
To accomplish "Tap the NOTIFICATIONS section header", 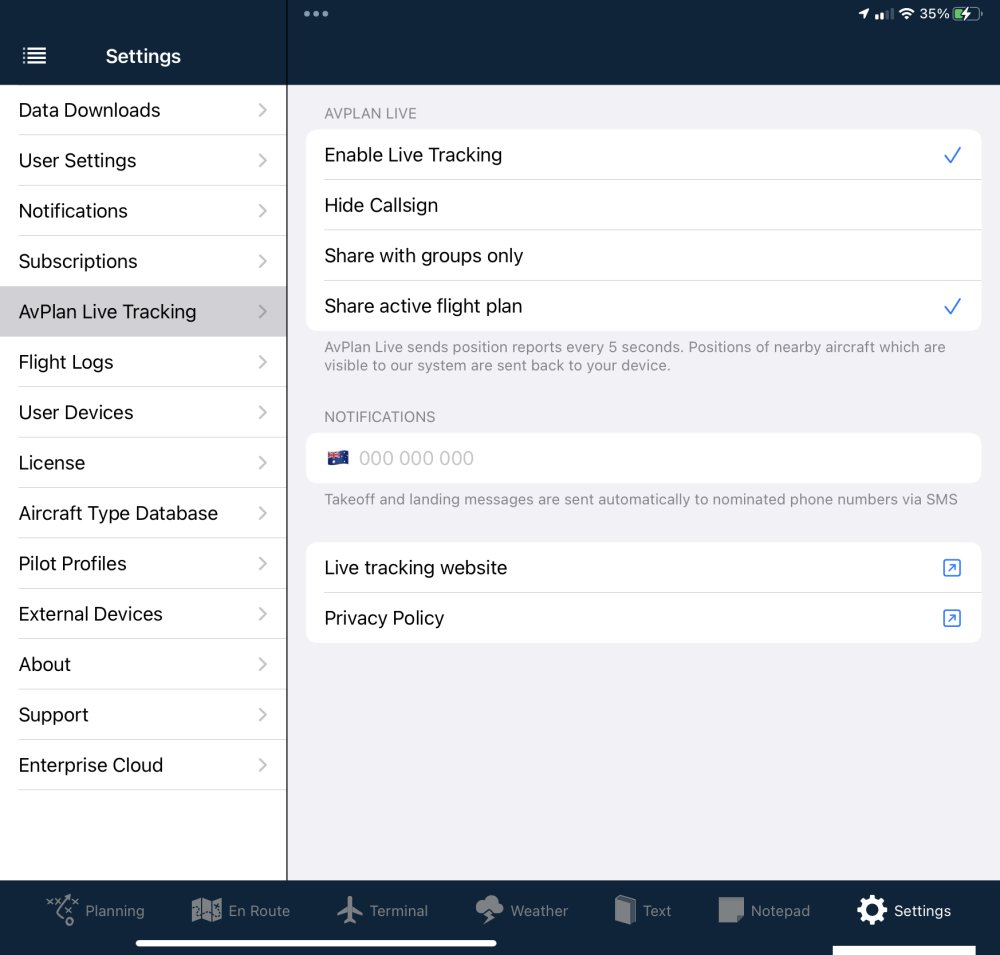I will (379, 417).
